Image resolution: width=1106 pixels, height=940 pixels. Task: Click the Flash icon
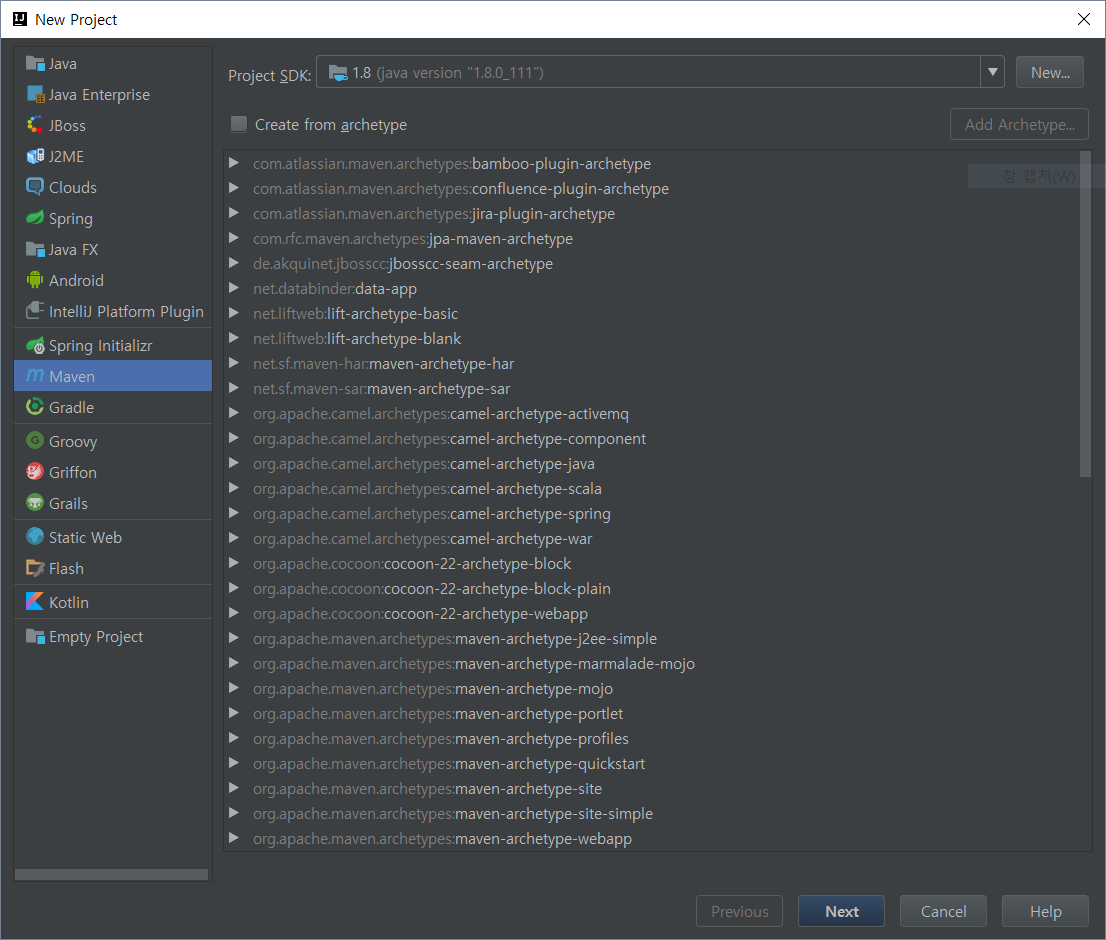point(35,568)
